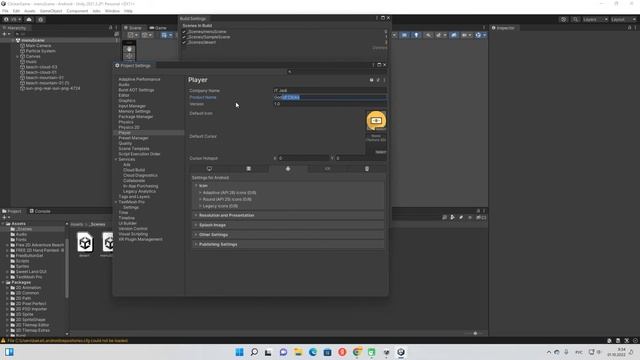
Task: Expand Resolution and Presentation section
Action: coord(288,215)
